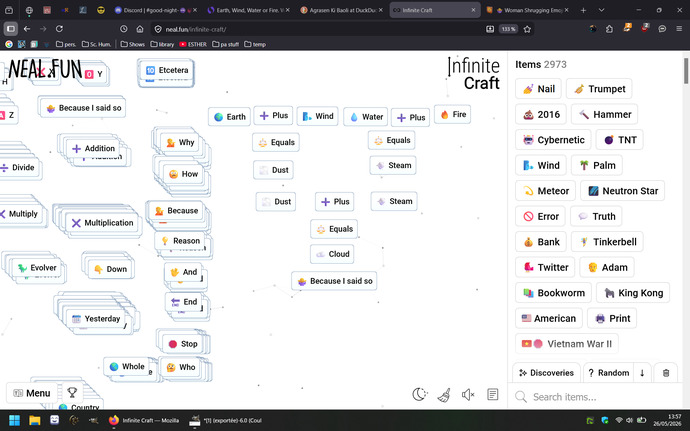Open Windows Start menu in the taskbar
The width and height of the screenshot is (690, 431).
pyautogui.click(x=15, y=420)
